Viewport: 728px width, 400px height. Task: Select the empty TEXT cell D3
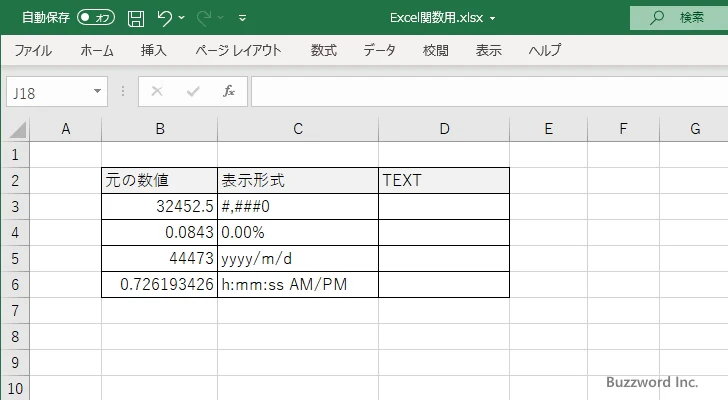pyautogui.click(x=444, y=206)
